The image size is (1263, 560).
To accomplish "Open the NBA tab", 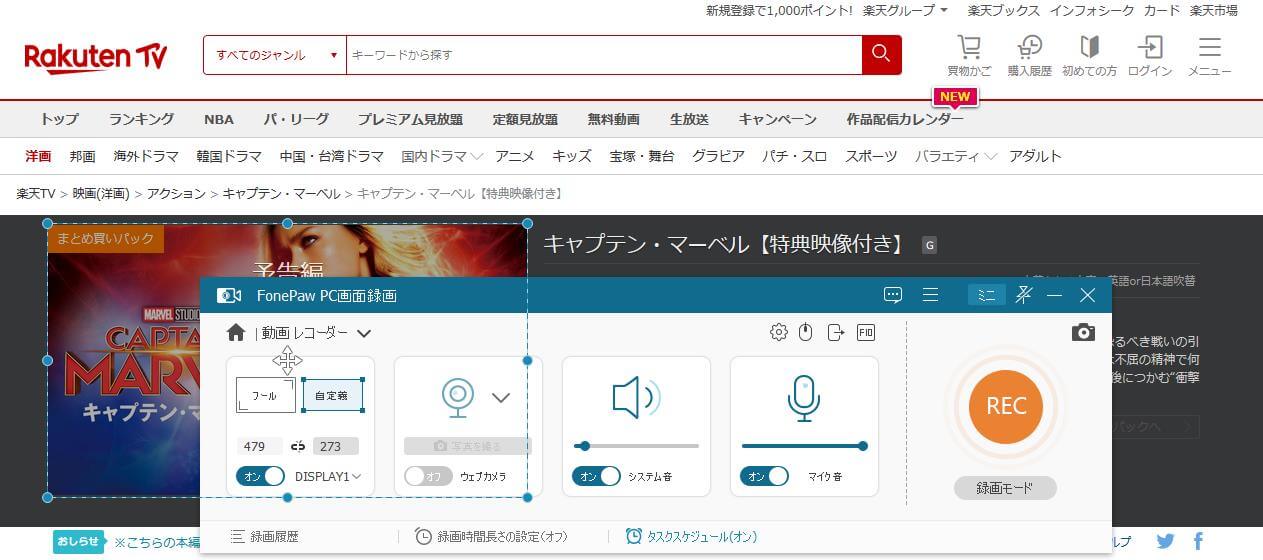I will click(218, 119).
